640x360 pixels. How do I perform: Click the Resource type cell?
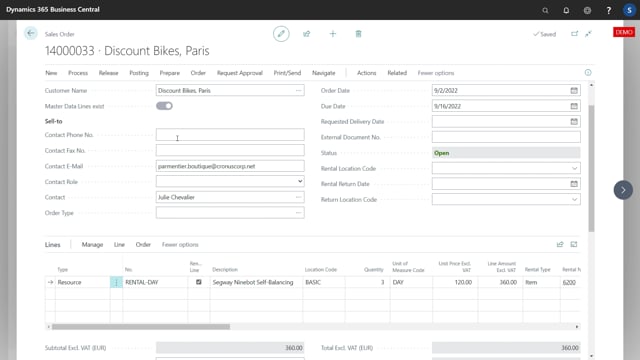point(83,282)
